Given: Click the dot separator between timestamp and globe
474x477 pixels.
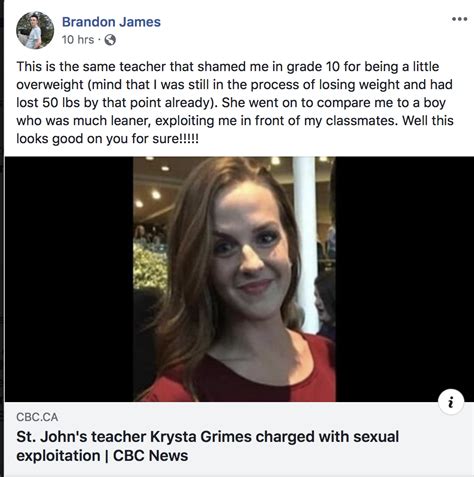Looking at the screenshot, I should [x=99, y=40].
